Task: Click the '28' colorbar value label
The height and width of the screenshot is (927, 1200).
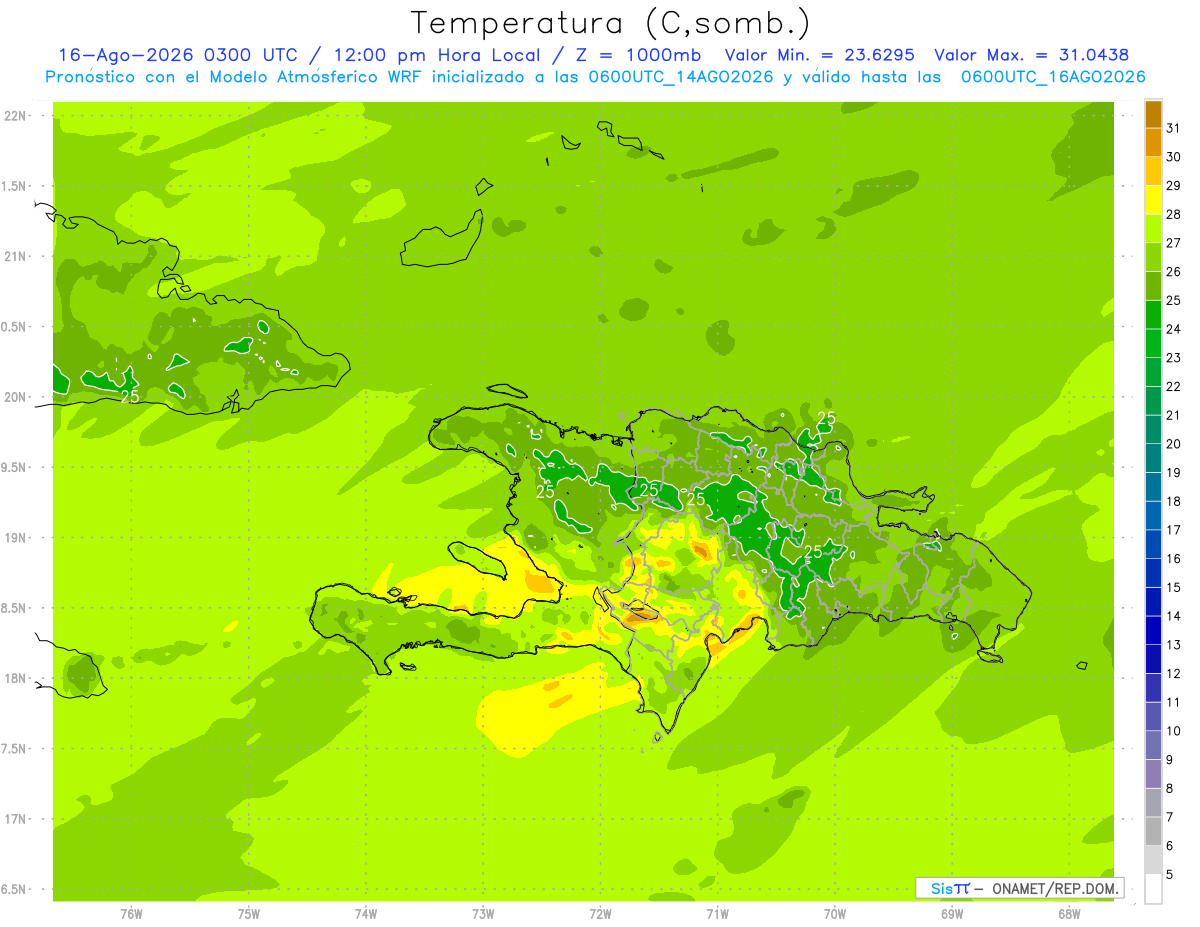Action: pos(1173,215)
